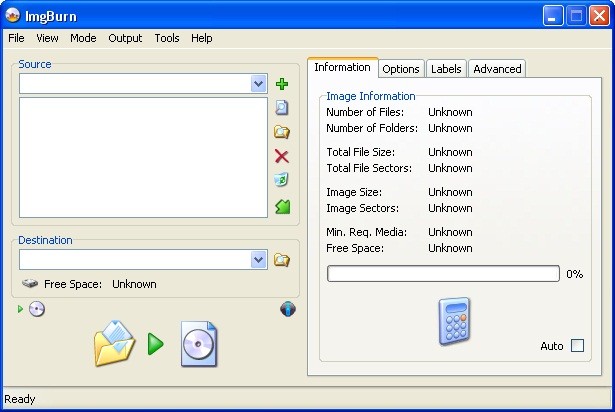Click the empty Source file list box

[x=143, y=157]
